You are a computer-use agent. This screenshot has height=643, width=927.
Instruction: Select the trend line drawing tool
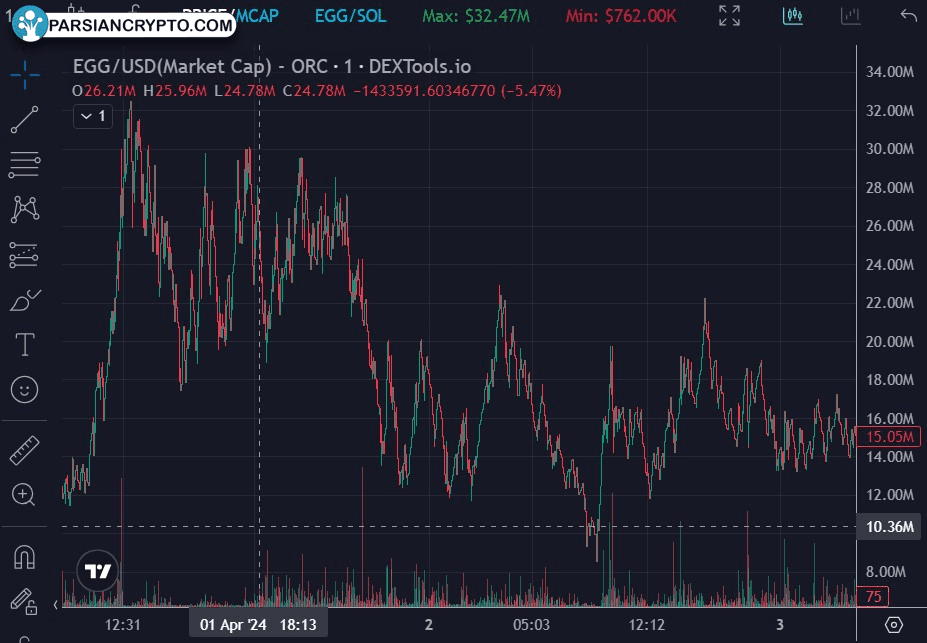[25, 119]
